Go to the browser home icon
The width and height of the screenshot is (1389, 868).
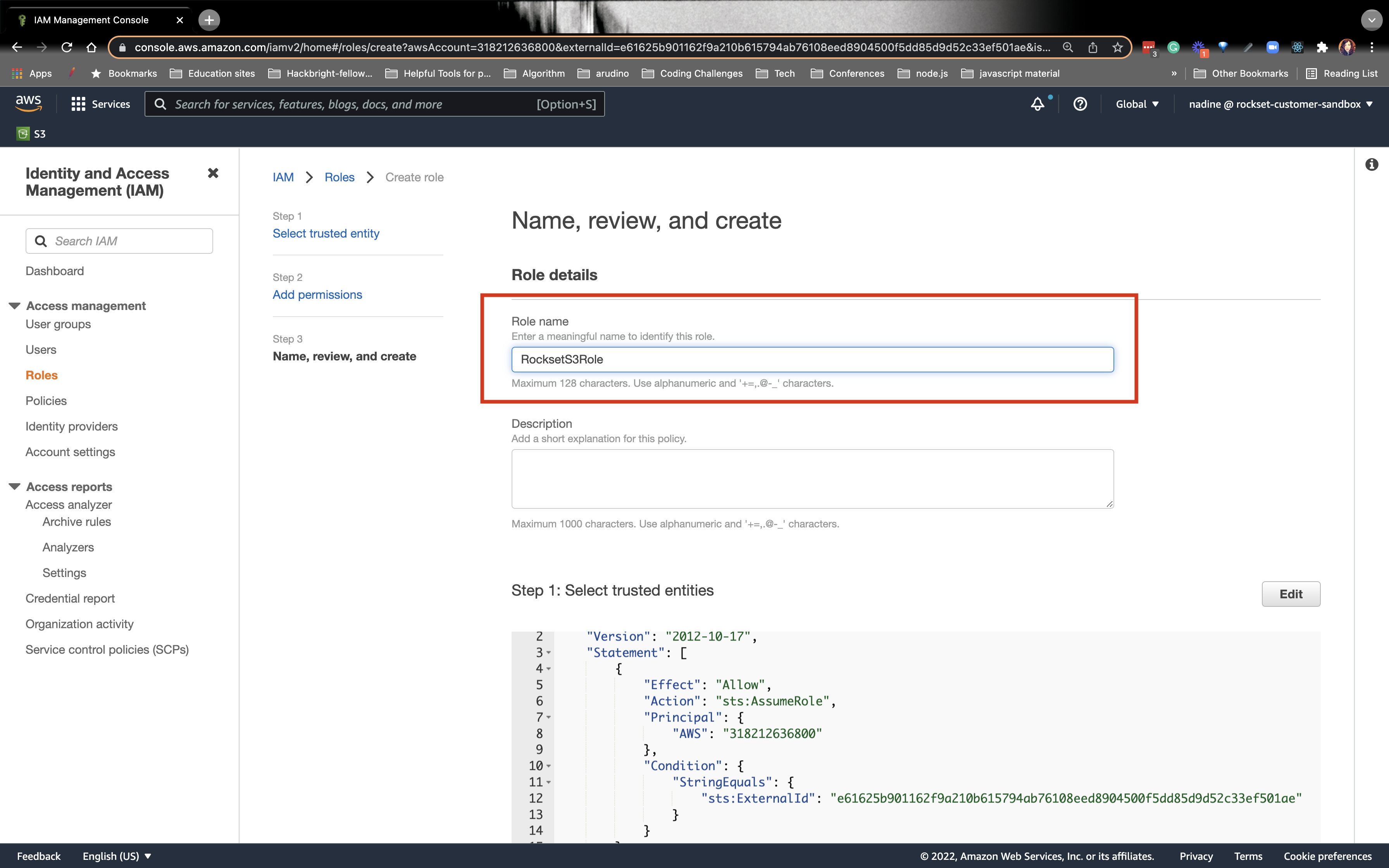(x=91, y=48)
